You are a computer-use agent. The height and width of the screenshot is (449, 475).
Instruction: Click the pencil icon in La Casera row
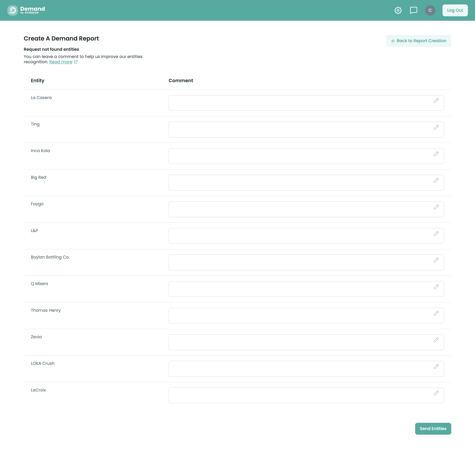pos(436,101)
